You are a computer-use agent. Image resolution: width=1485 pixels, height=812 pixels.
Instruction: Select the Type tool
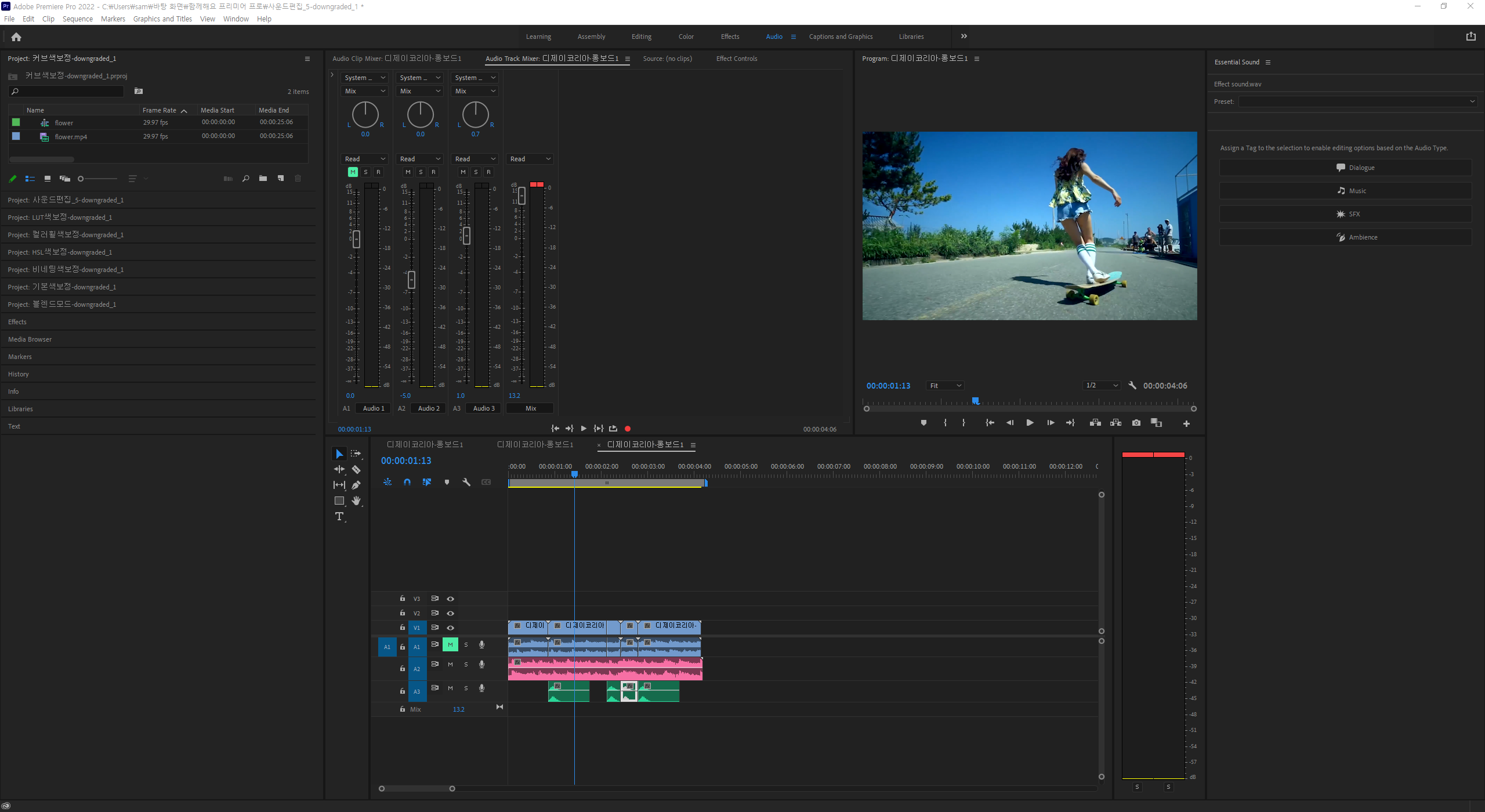tap(339, 516)
